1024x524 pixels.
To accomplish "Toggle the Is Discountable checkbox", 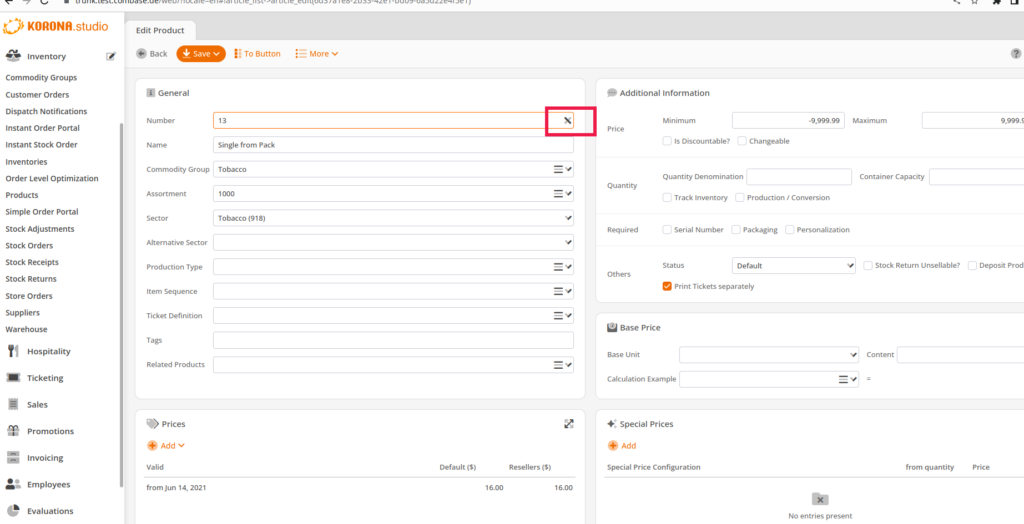I will 667,140.
